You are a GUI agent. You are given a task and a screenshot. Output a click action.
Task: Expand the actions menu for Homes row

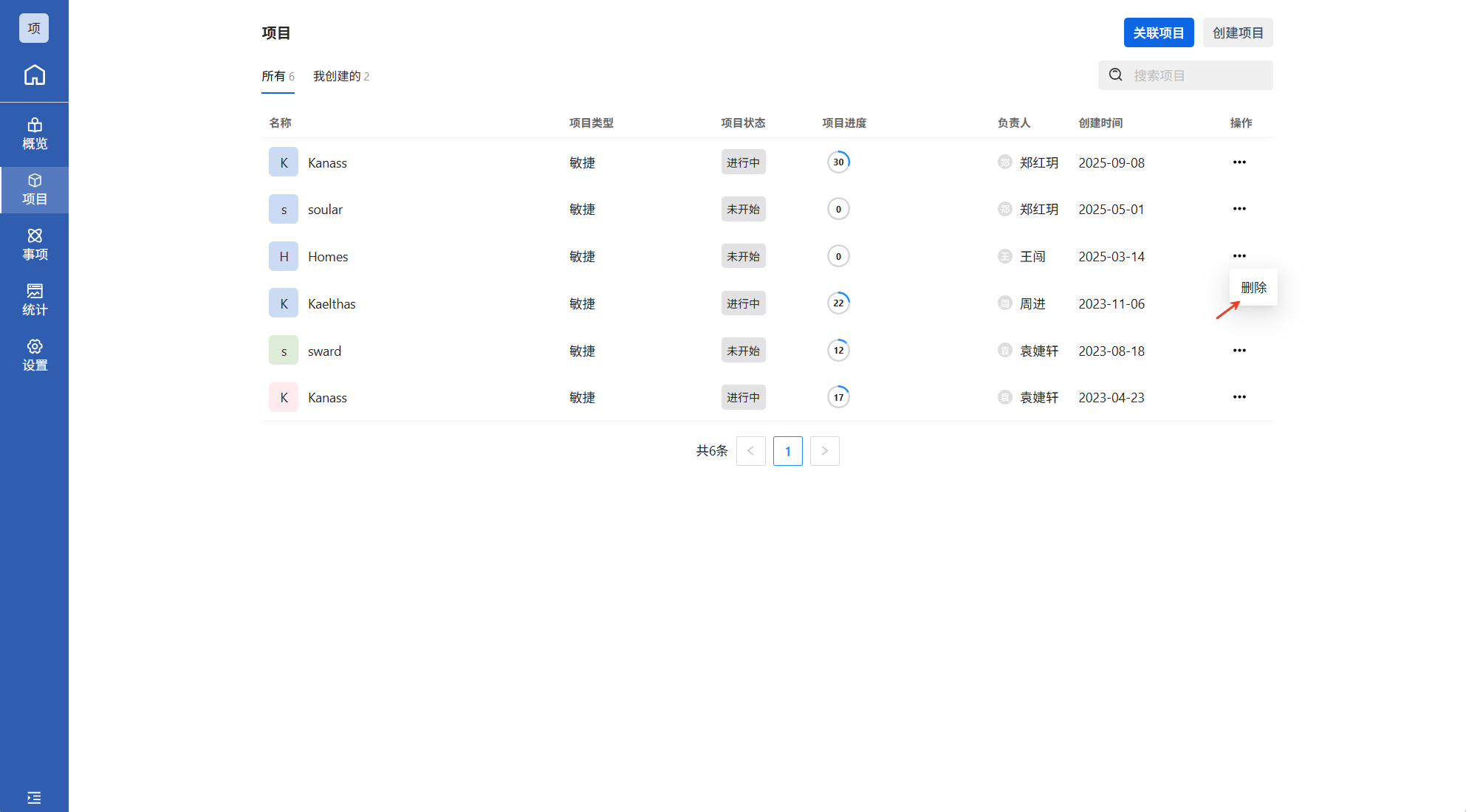coord(1239,256)
